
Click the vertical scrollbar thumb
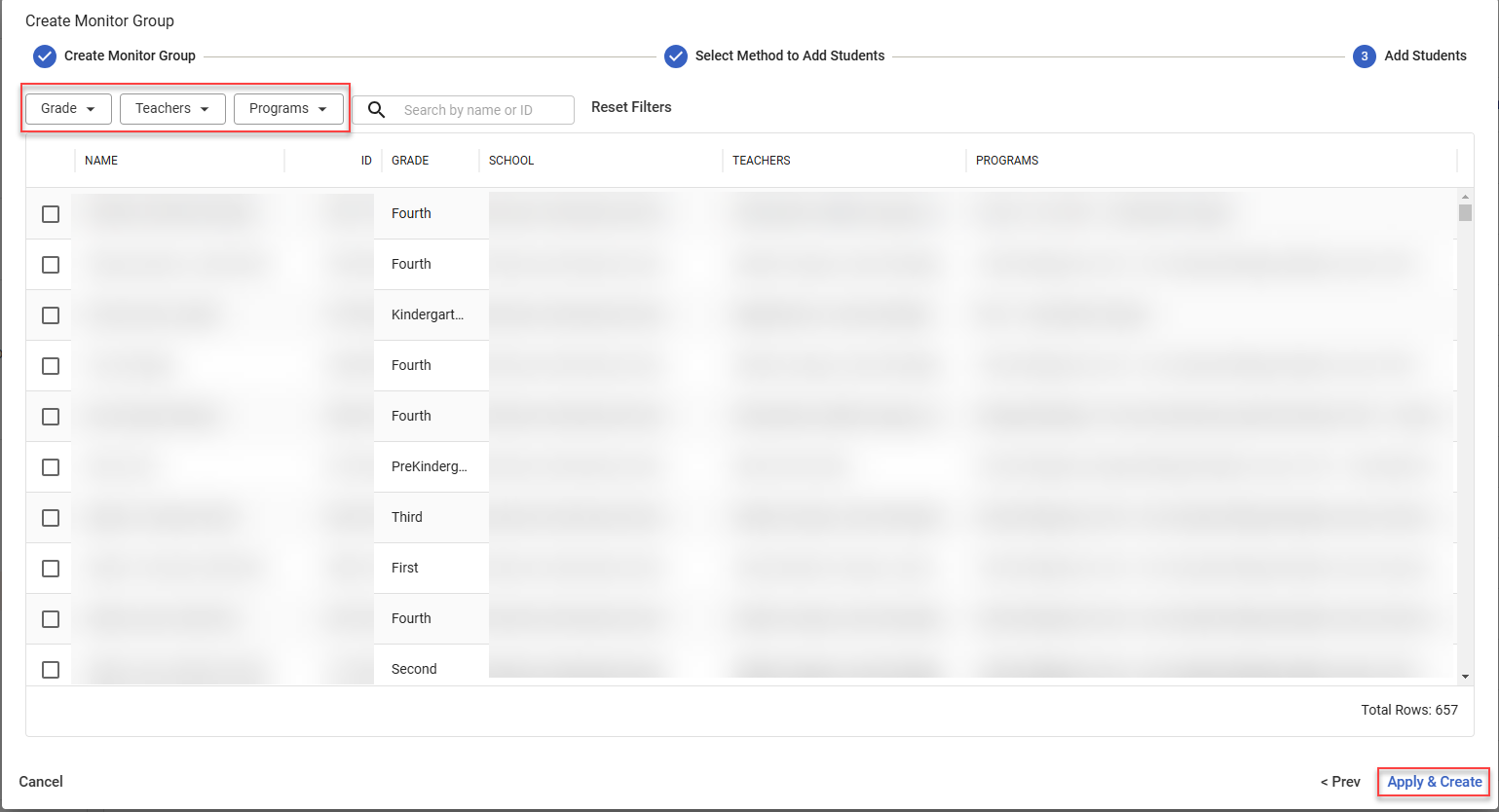coord(1465,213)
